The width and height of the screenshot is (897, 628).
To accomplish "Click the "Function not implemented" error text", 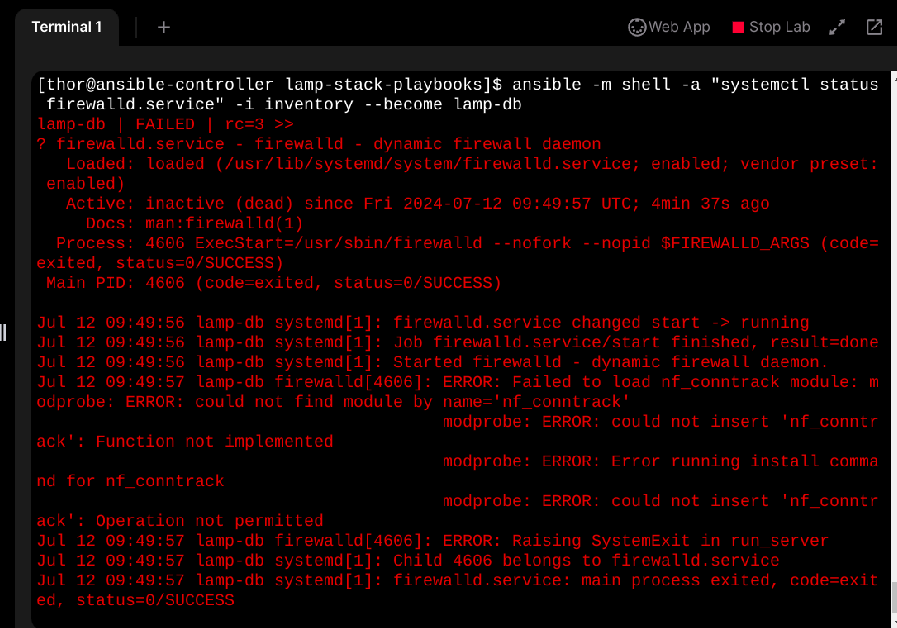I will tap(214, 441).
